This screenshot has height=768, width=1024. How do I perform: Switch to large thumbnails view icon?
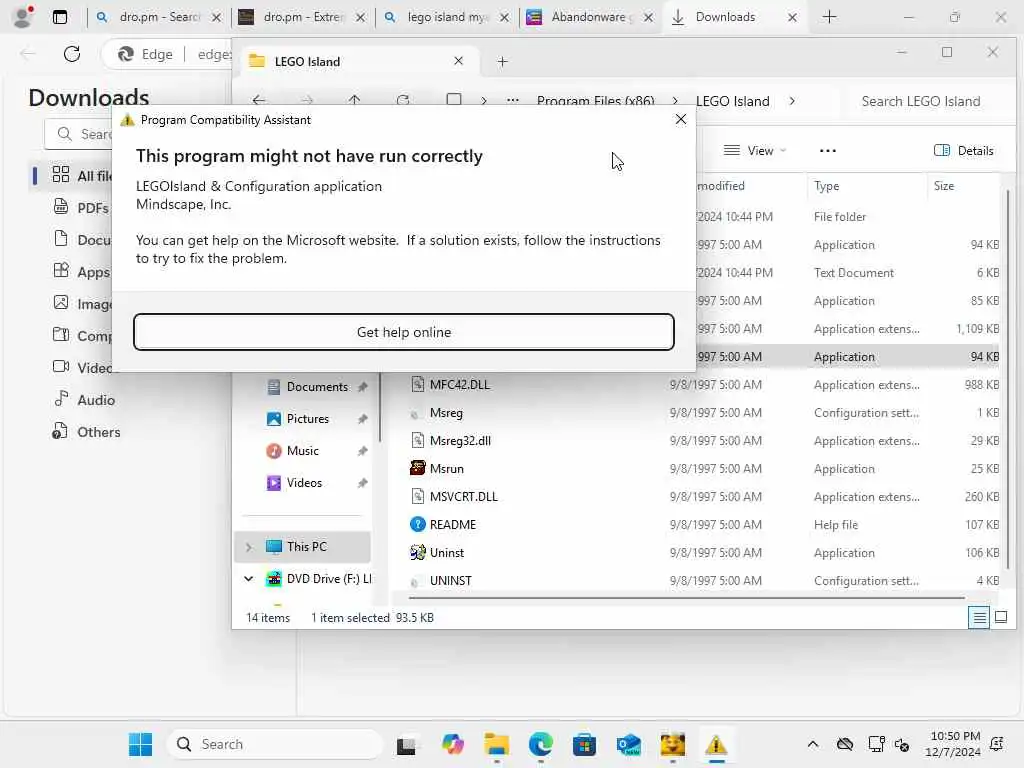click(1000, 617)
